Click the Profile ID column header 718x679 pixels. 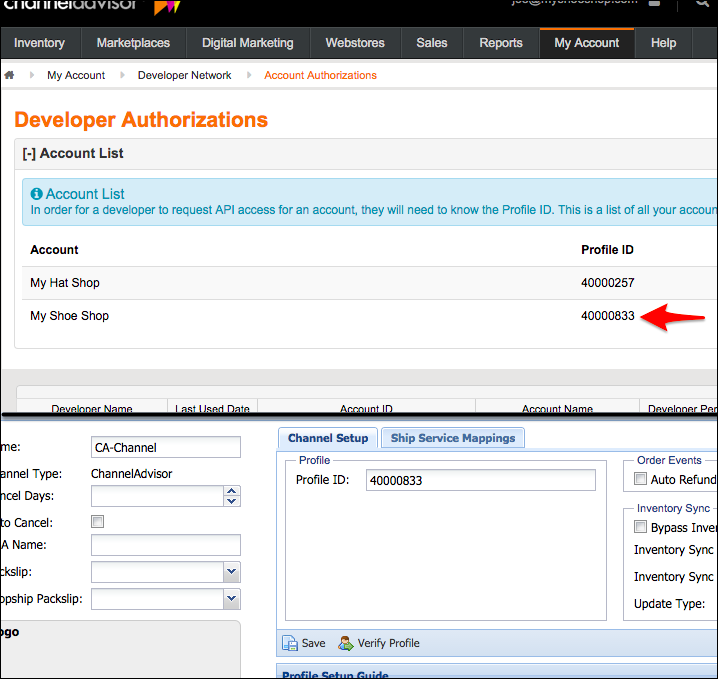[x=607, y=250]
